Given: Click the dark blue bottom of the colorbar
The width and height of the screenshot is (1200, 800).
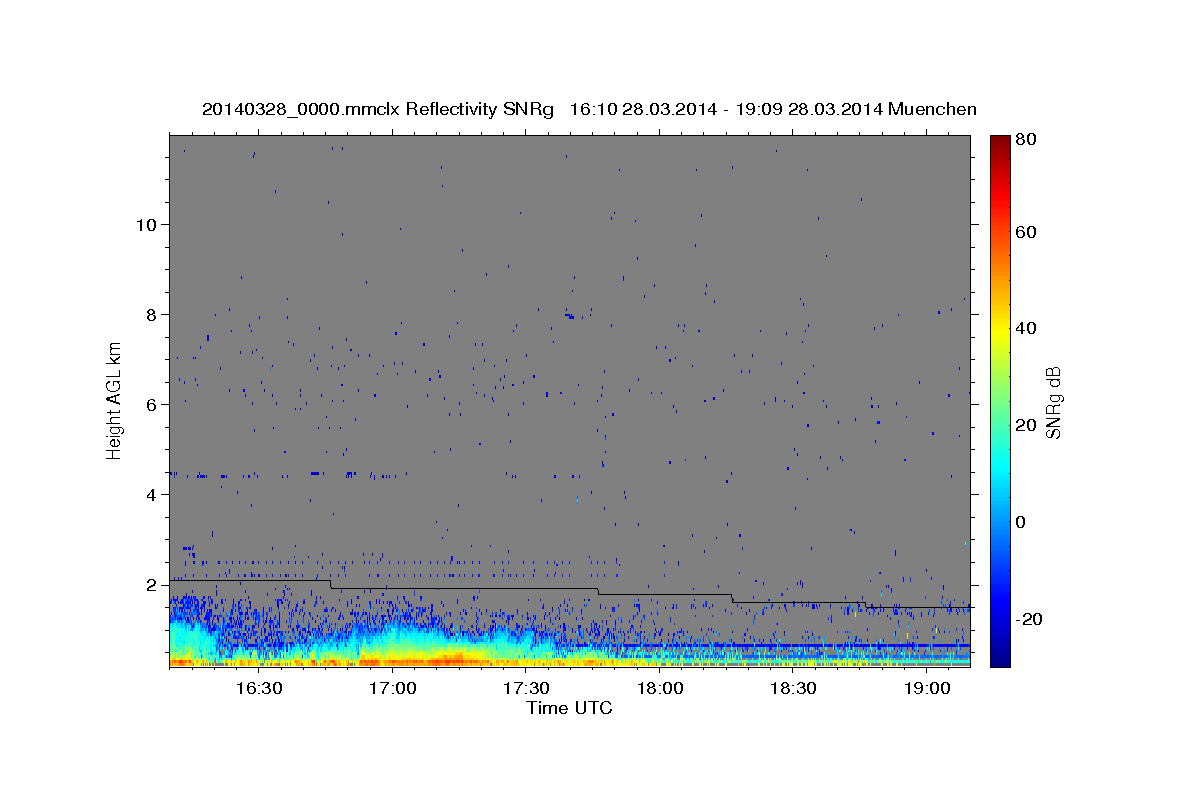Looking at the screenshot, I should point(1000,658).
